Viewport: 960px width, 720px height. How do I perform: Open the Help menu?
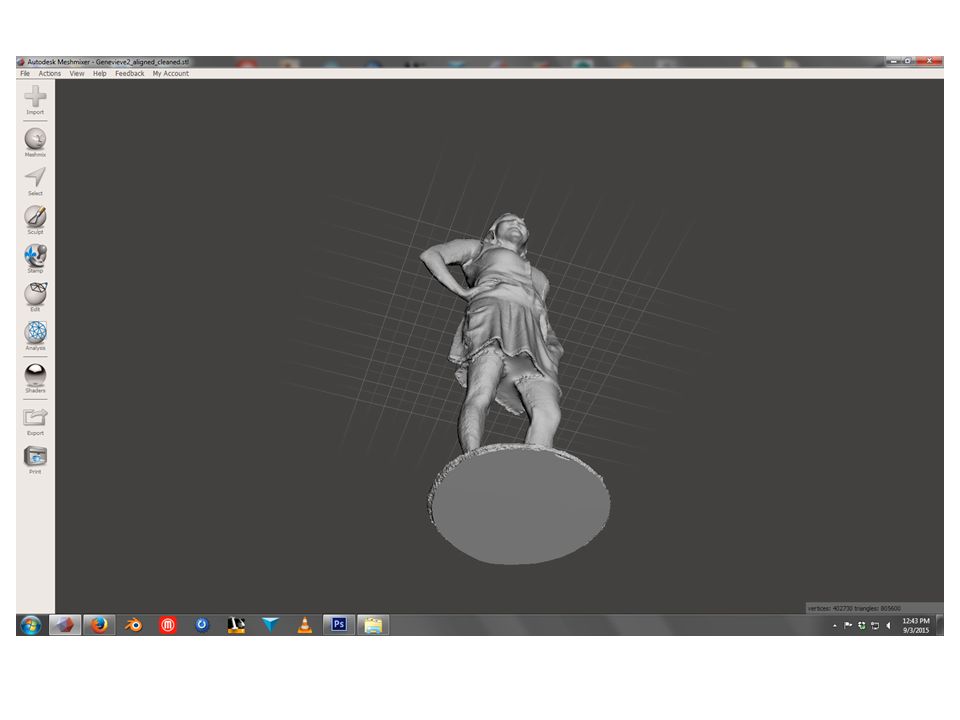tap(100, 73)
